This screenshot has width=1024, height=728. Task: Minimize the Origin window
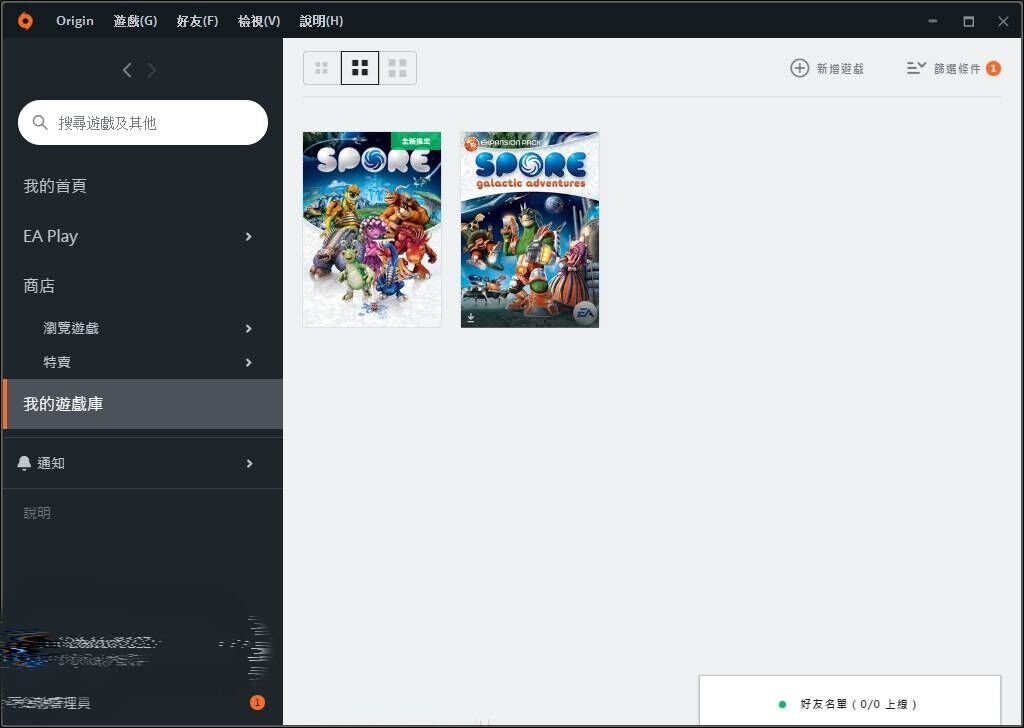click(x=933, y=21)
